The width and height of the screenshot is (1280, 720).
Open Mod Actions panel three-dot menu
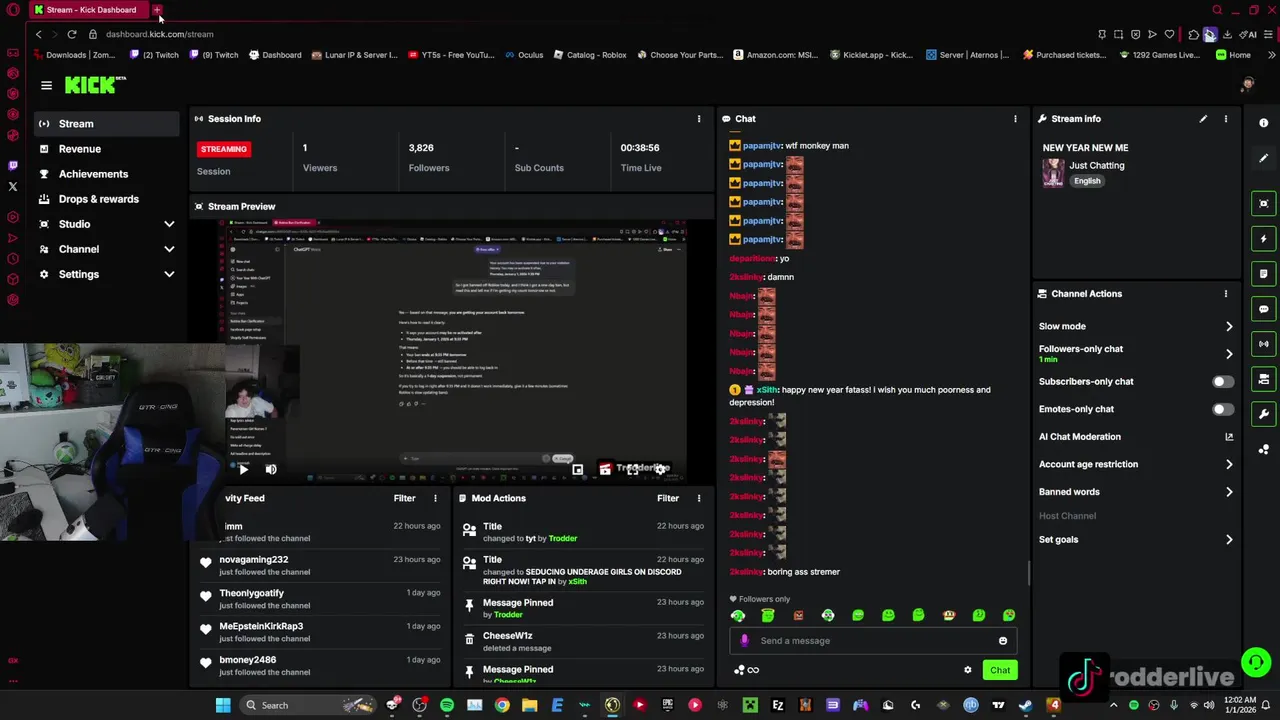[699, 498]
